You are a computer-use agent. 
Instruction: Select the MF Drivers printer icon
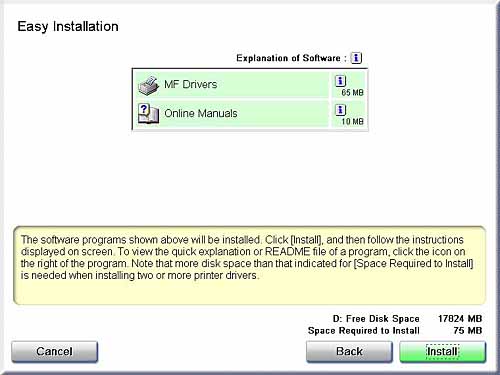pos(149,85)
